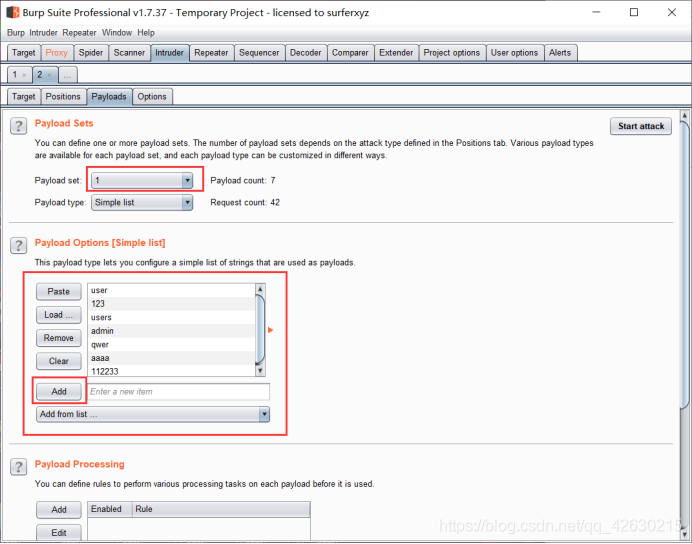Switch to the Decoder tab
The height and width of the screenshot is (544, 692).
pos(306,53)
